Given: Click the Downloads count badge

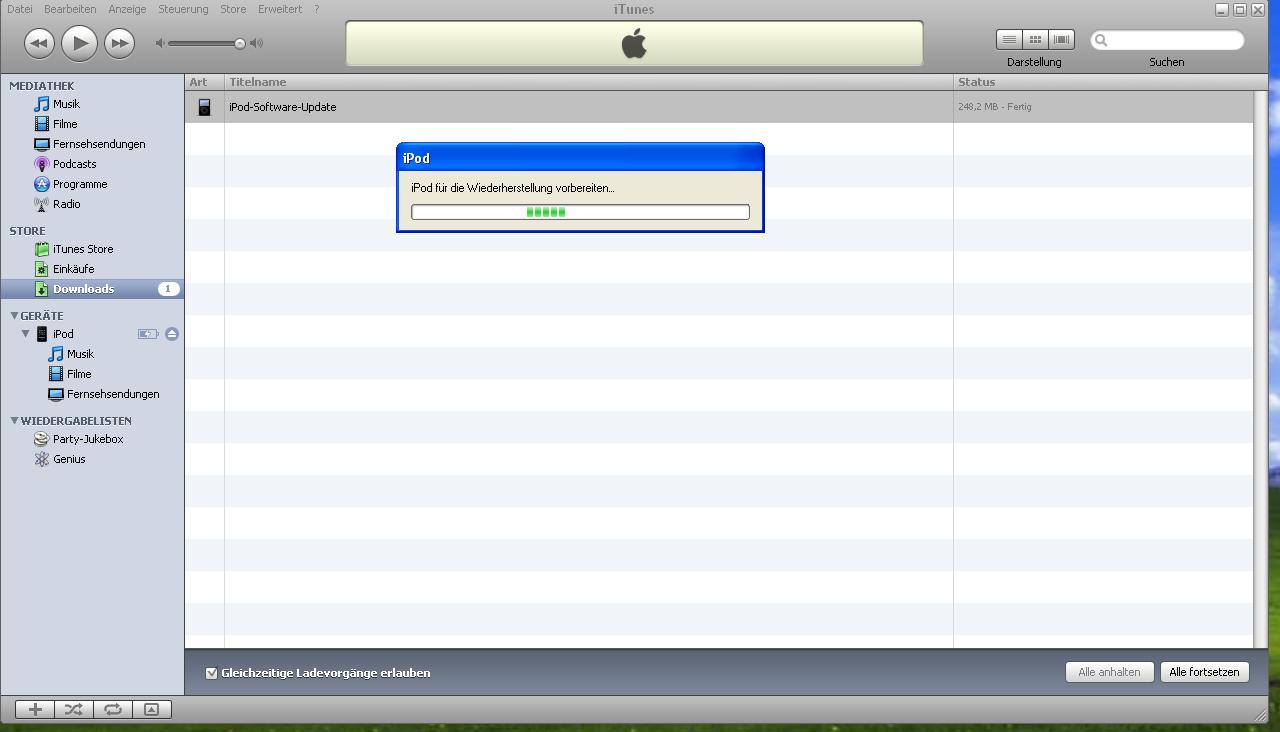Looking at the screenshot, I should tap(168, 289).
